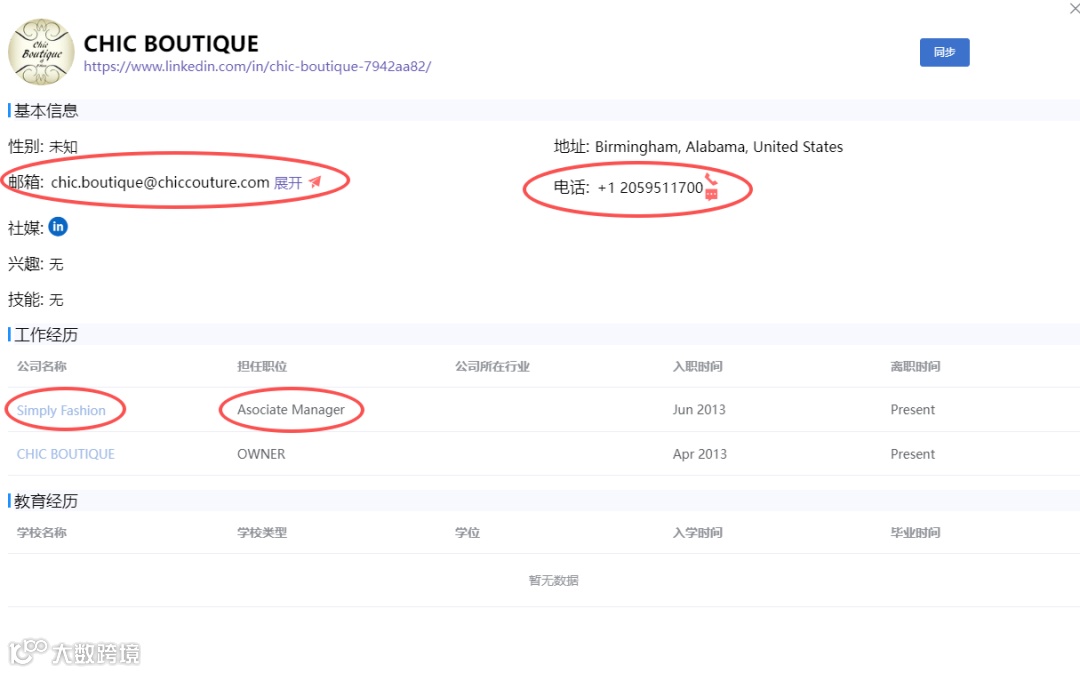Screen dimensions: 1080x673
Task: Open the LinkedIn profile URL link
Action: coord(258,67)
